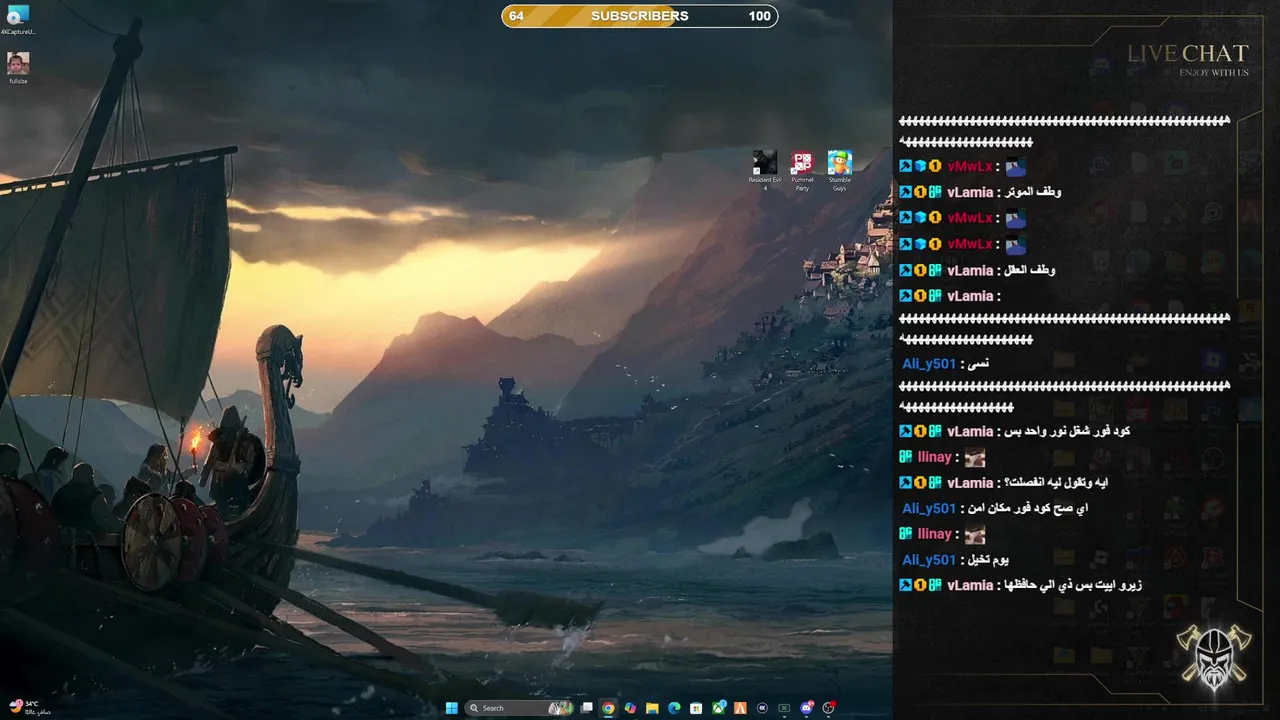Viewport: 1280px width, 720px height.
Task: Open the last taskbar app with red badge
Action: tap(829, 708)
